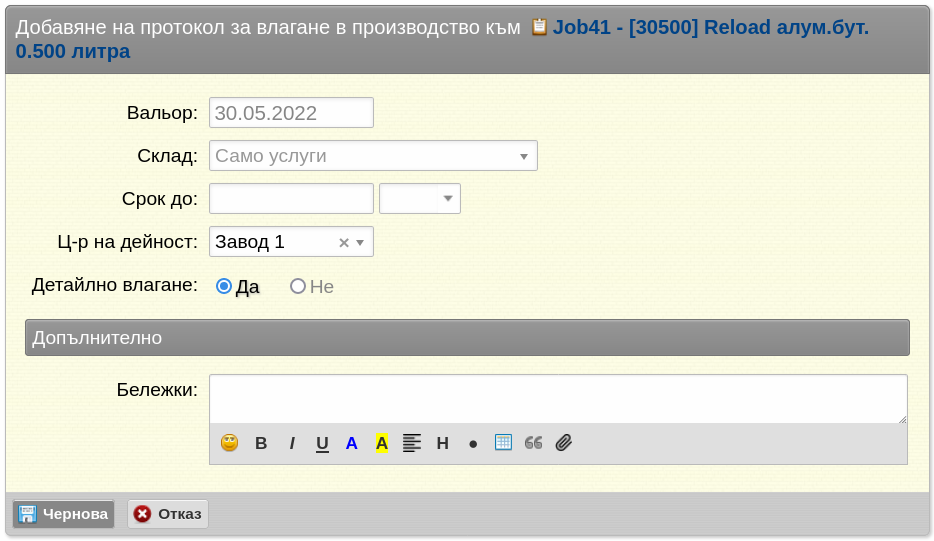Image resolution: width=934 pixels, height=541 pixels.
Task: Click into the Бележки text area
Action: click(558, 399)
